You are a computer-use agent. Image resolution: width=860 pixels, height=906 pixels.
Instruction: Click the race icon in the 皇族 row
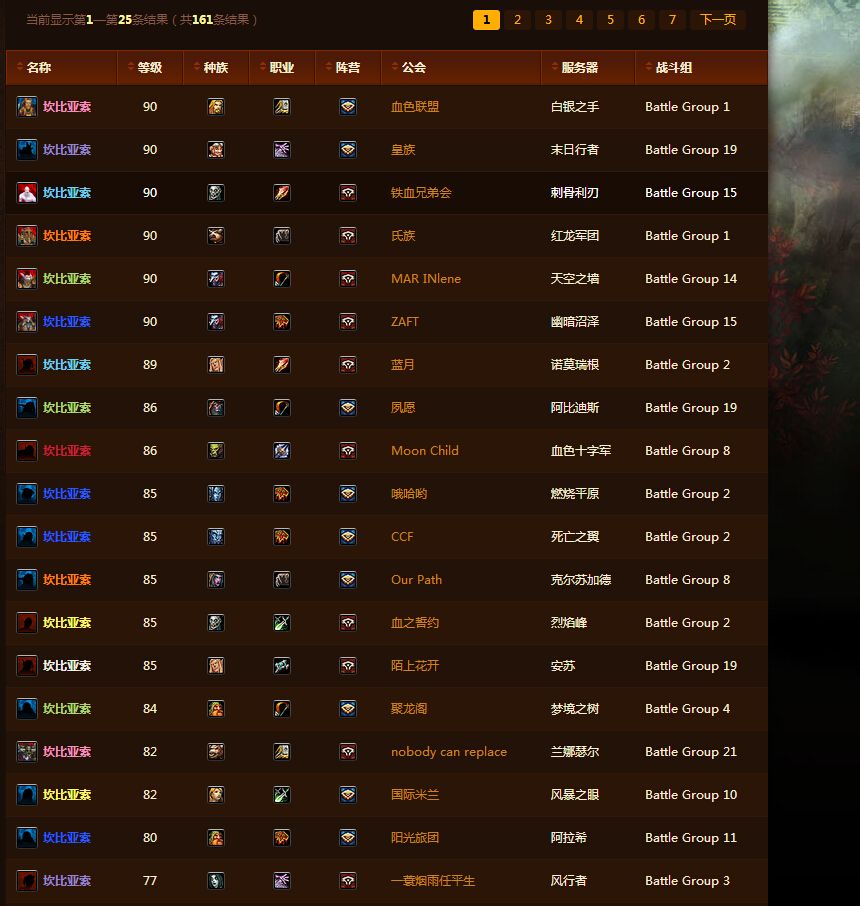tap(216, 150)
